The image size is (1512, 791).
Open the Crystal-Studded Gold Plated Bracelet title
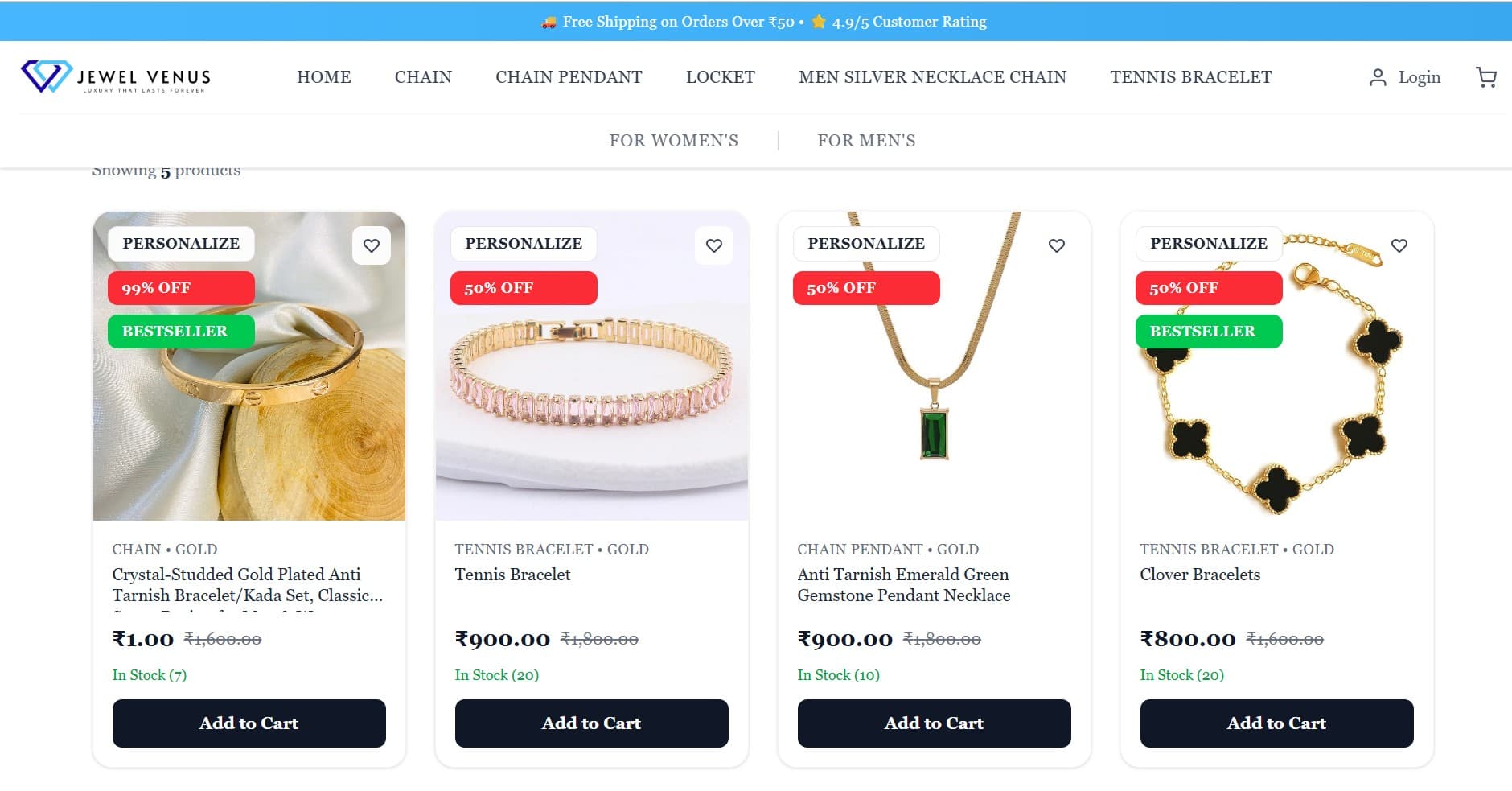point(247,585)
